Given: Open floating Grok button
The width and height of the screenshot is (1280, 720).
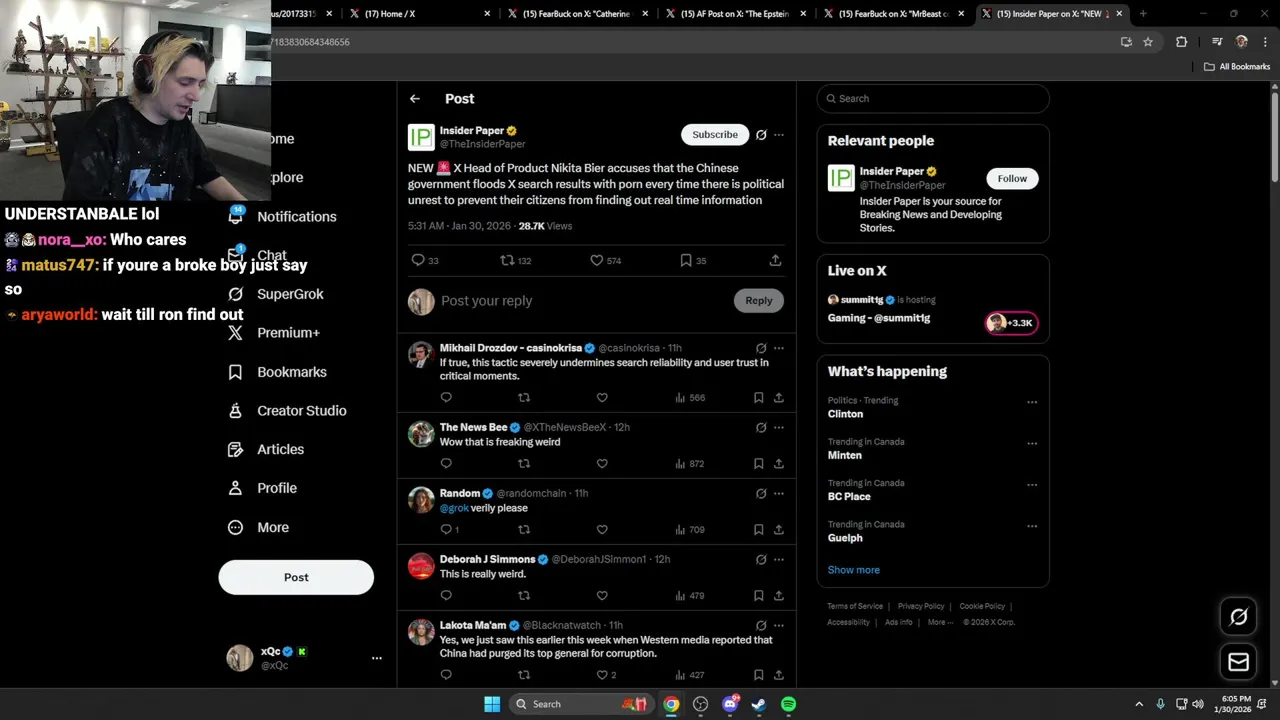Looking at the screenshot, I should [1238, 617].
